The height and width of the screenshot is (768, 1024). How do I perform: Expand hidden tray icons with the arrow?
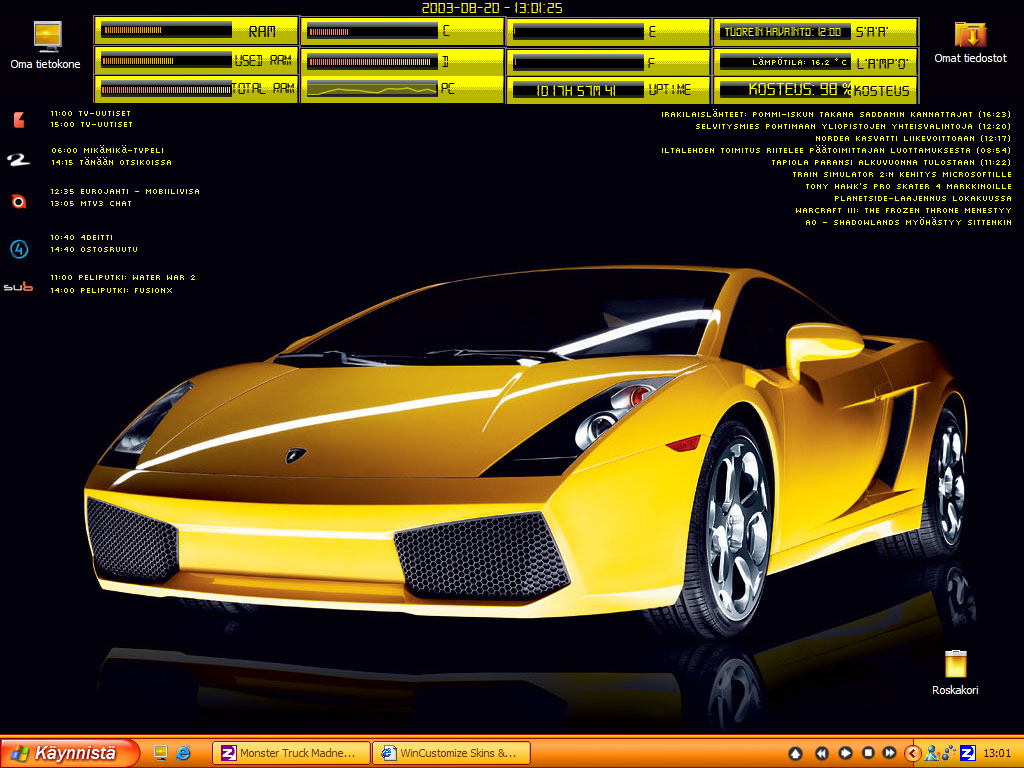point(912,753)
